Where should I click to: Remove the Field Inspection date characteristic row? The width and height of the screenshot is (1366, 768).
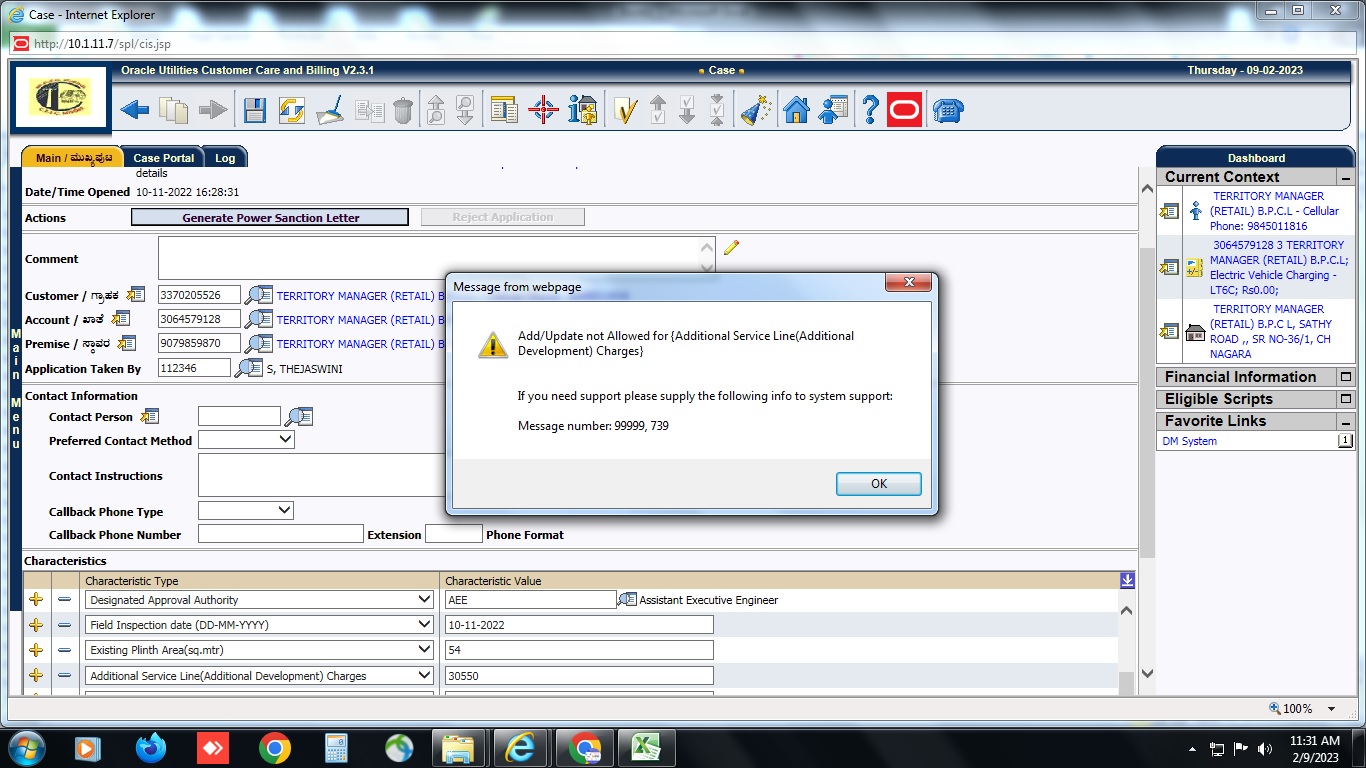(x=65, y=625)
